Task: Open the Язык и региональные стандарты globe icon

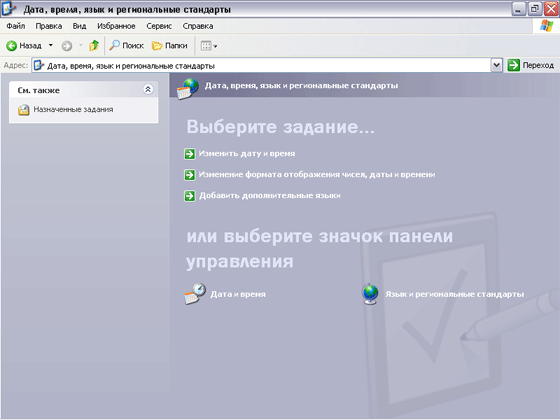Action: click(x=370, y=294)
